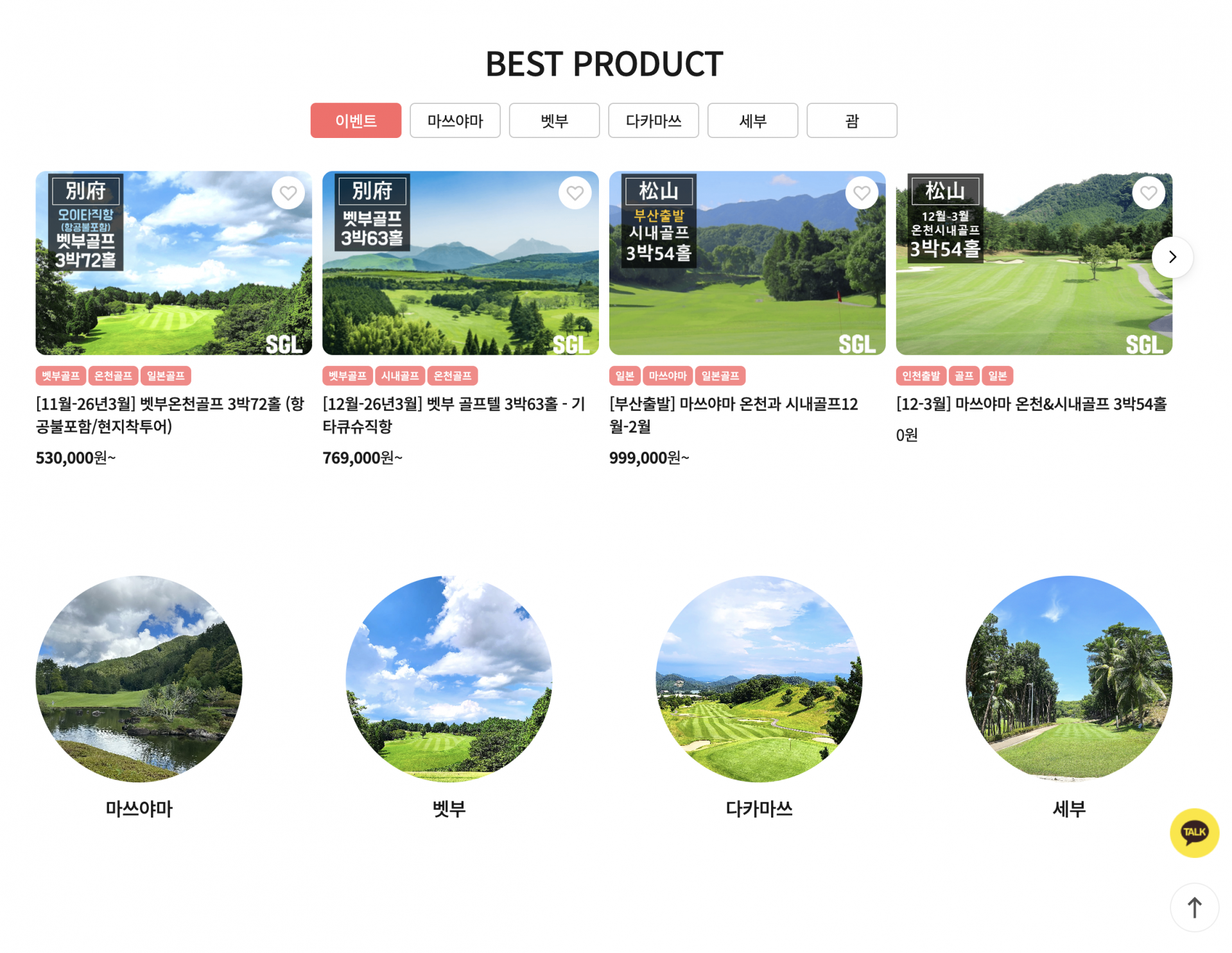Switch to the 벳부 tab

coord(554,121)
